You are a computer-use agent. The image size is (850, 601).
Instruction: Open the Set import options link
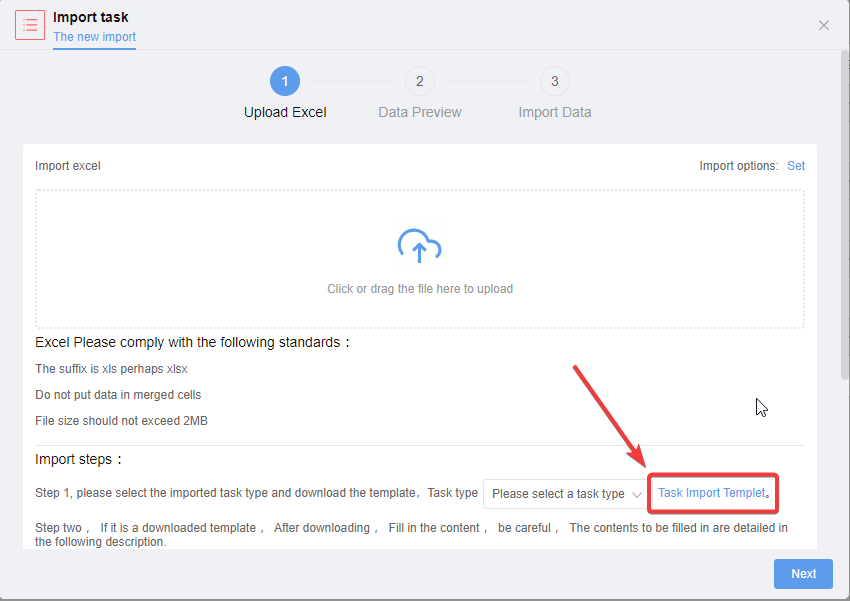pos(796,166)
